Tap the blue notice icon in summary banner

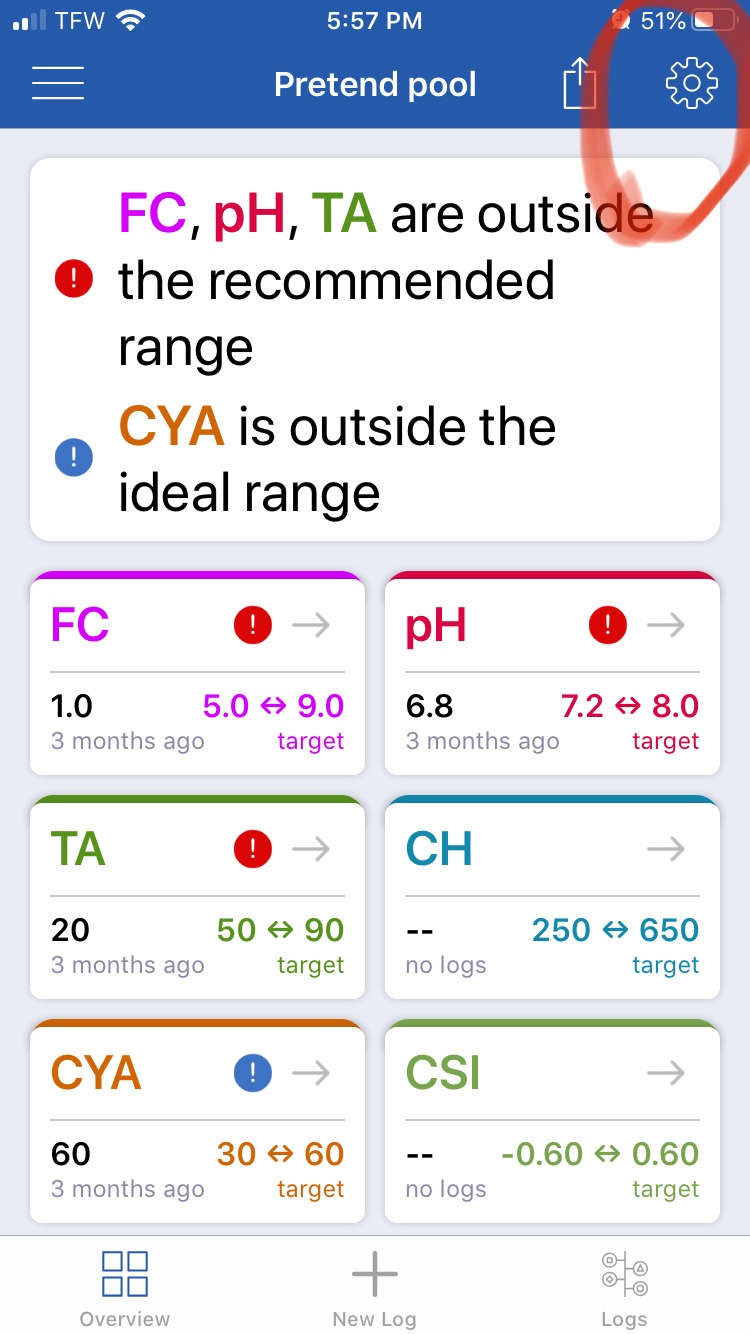click(x=74, y=459)
